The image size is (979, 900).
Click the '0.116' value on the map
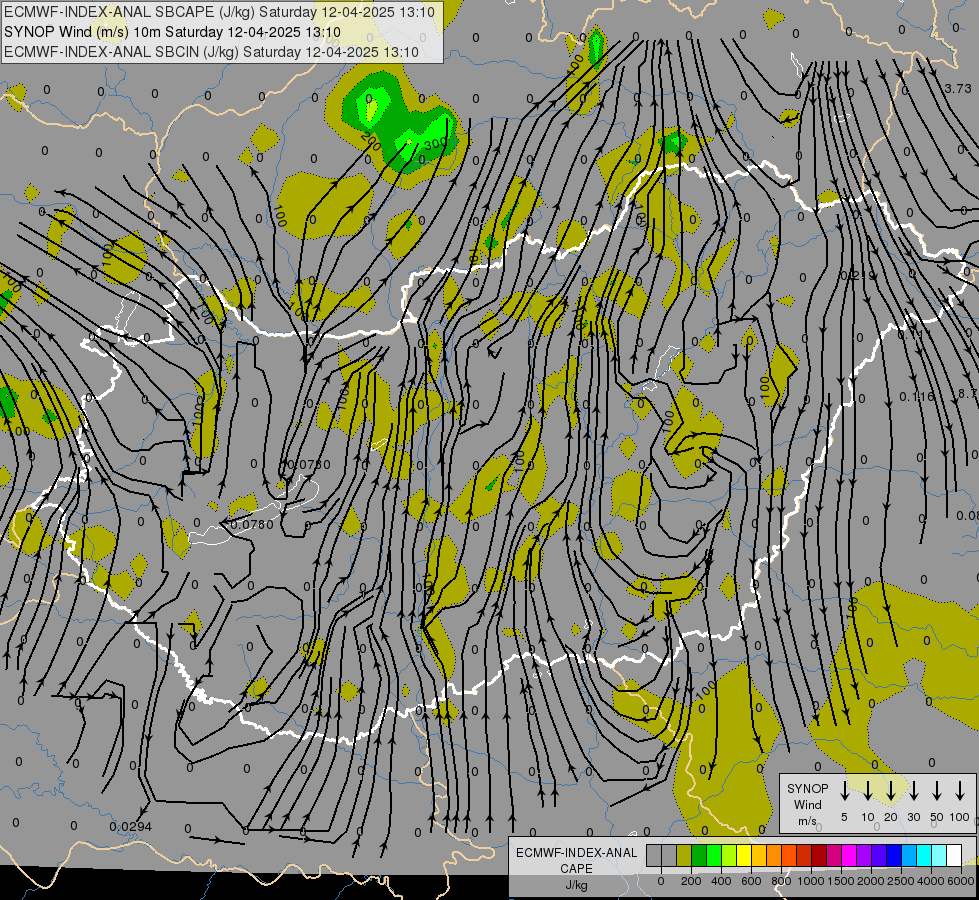click(917, 397)
